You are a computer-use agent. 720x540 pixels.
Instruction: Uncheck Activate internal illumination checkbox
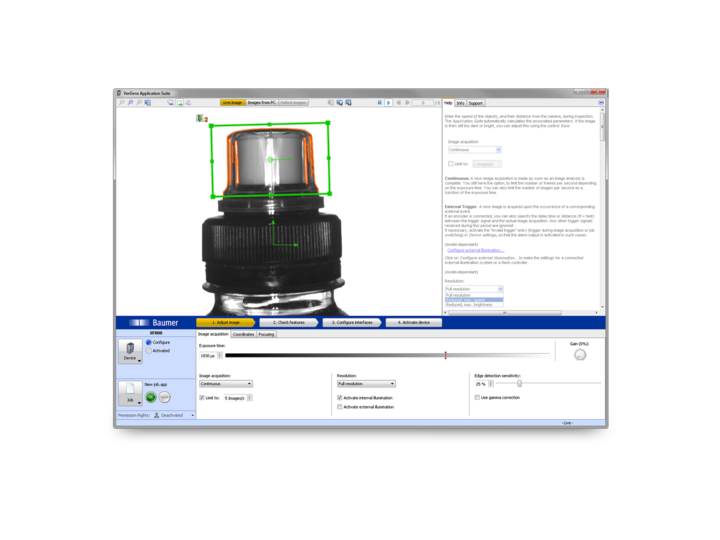pos(340,398)
